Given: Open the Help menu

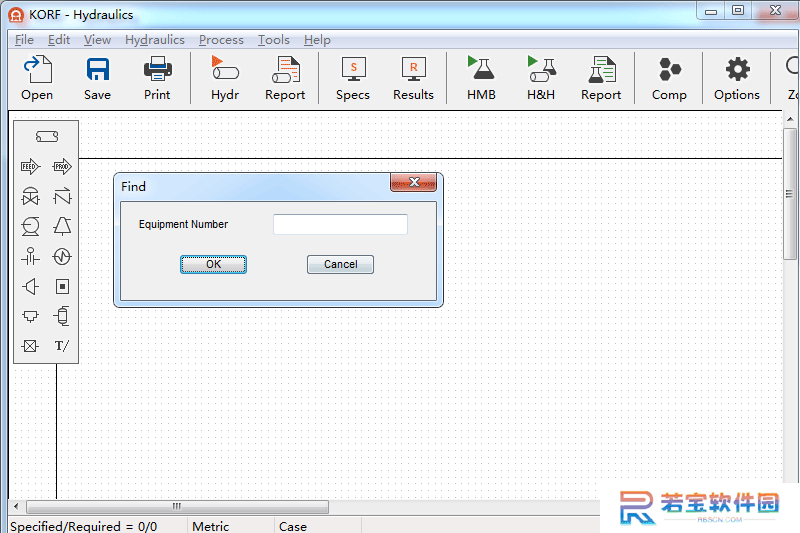Looking at the screenshot, I should pyautogui.click(x=317, y=40).
